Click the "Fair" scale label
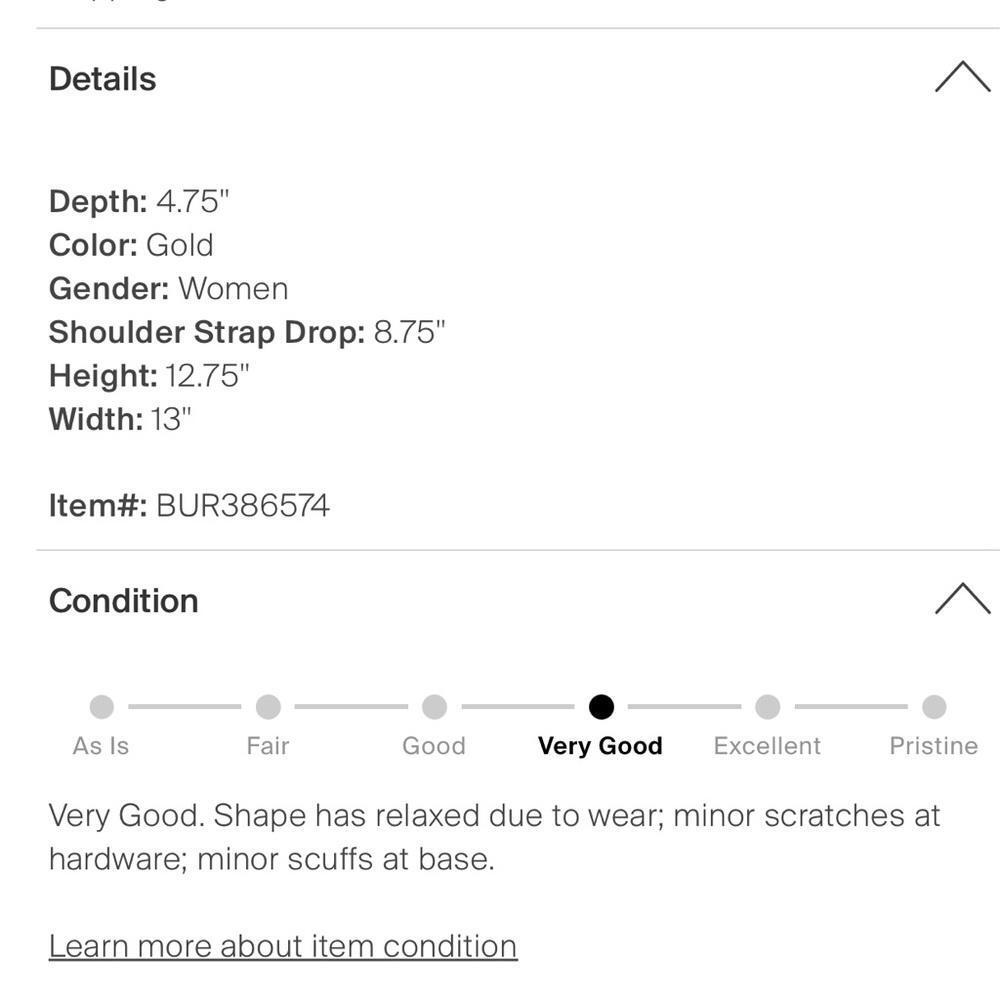1000x1000 pixels. click(268, 746)
